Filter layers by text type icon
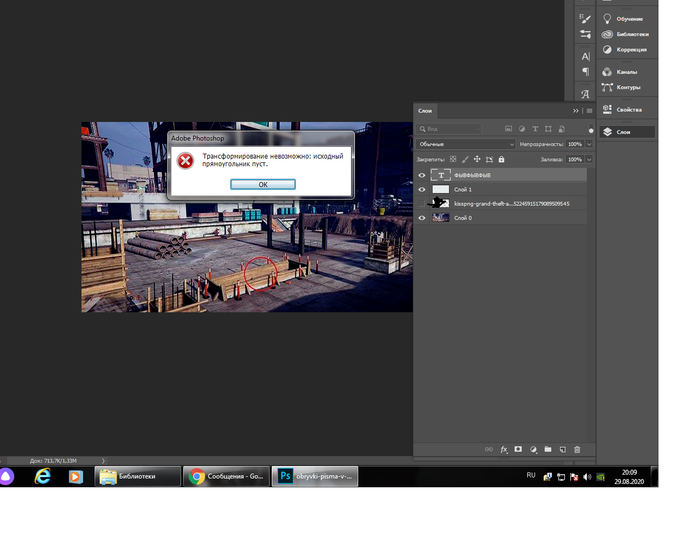The width and height of the screenshot is (700, 560). (535, 129)
